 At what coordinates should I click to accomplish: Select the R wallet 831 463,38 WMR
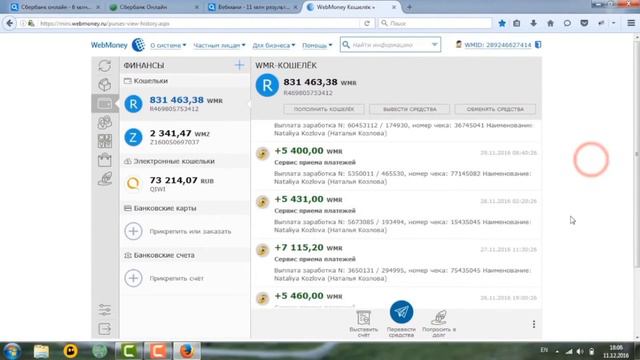pos(184,104)
